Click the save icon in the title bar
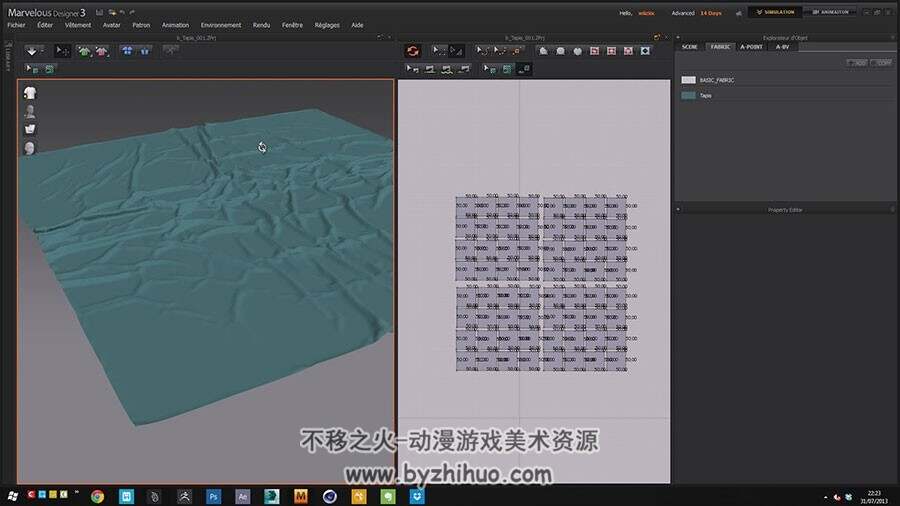 99,12
